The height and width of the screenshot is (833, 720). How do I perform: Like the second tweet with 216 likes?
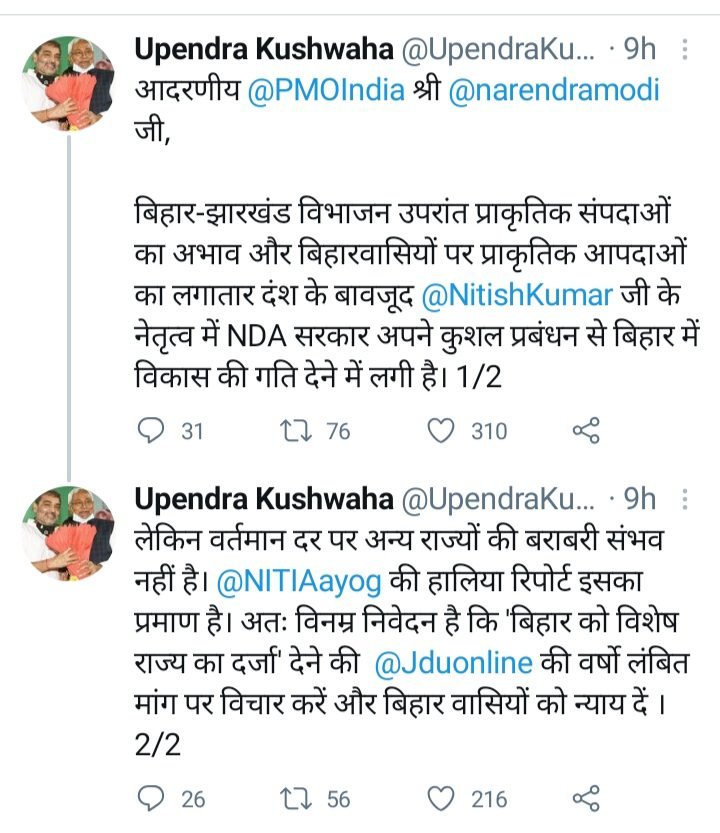tap(441, 798)
